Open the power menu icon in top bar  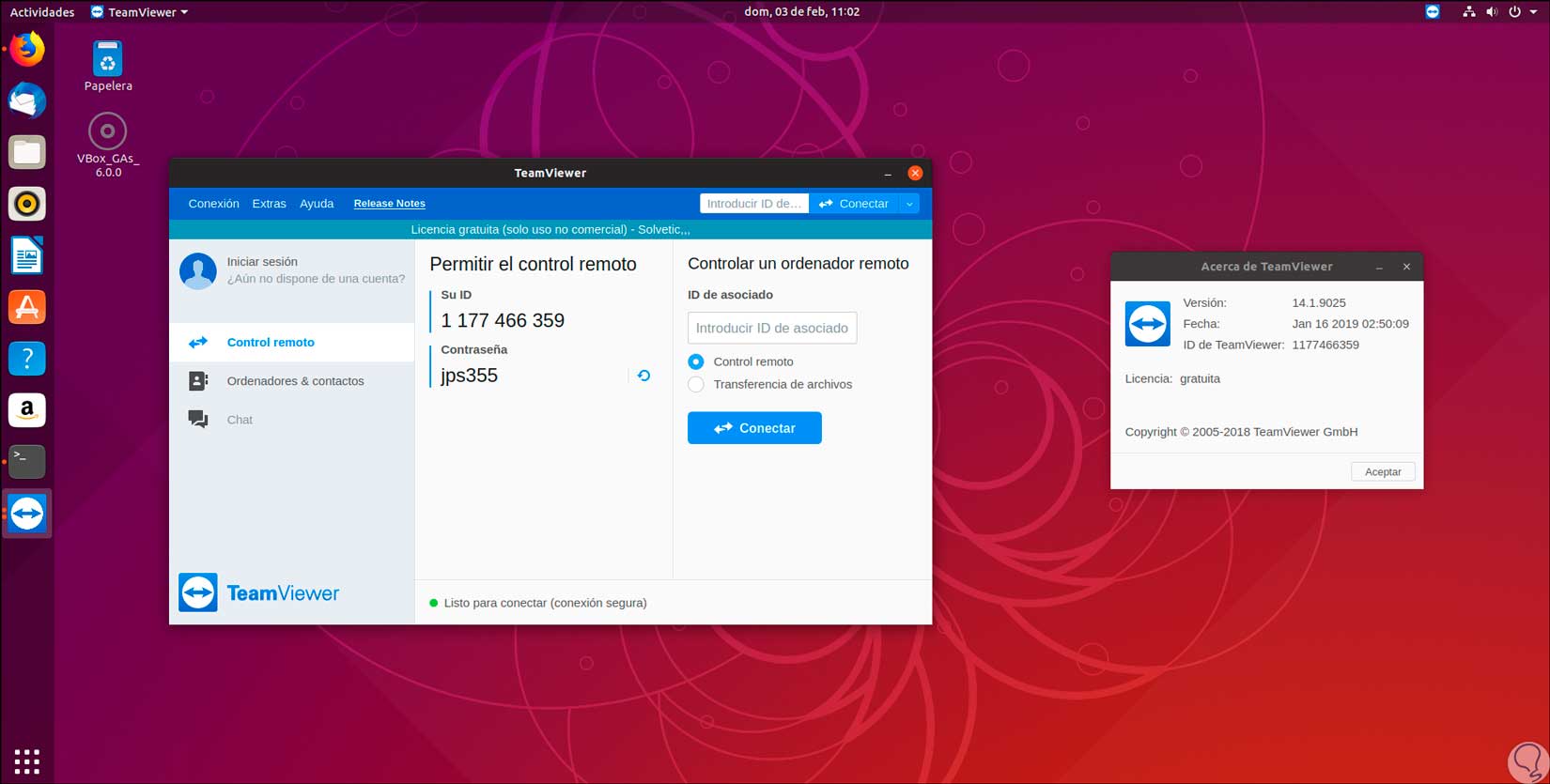pyautogui.click(x=1514, y=12)
